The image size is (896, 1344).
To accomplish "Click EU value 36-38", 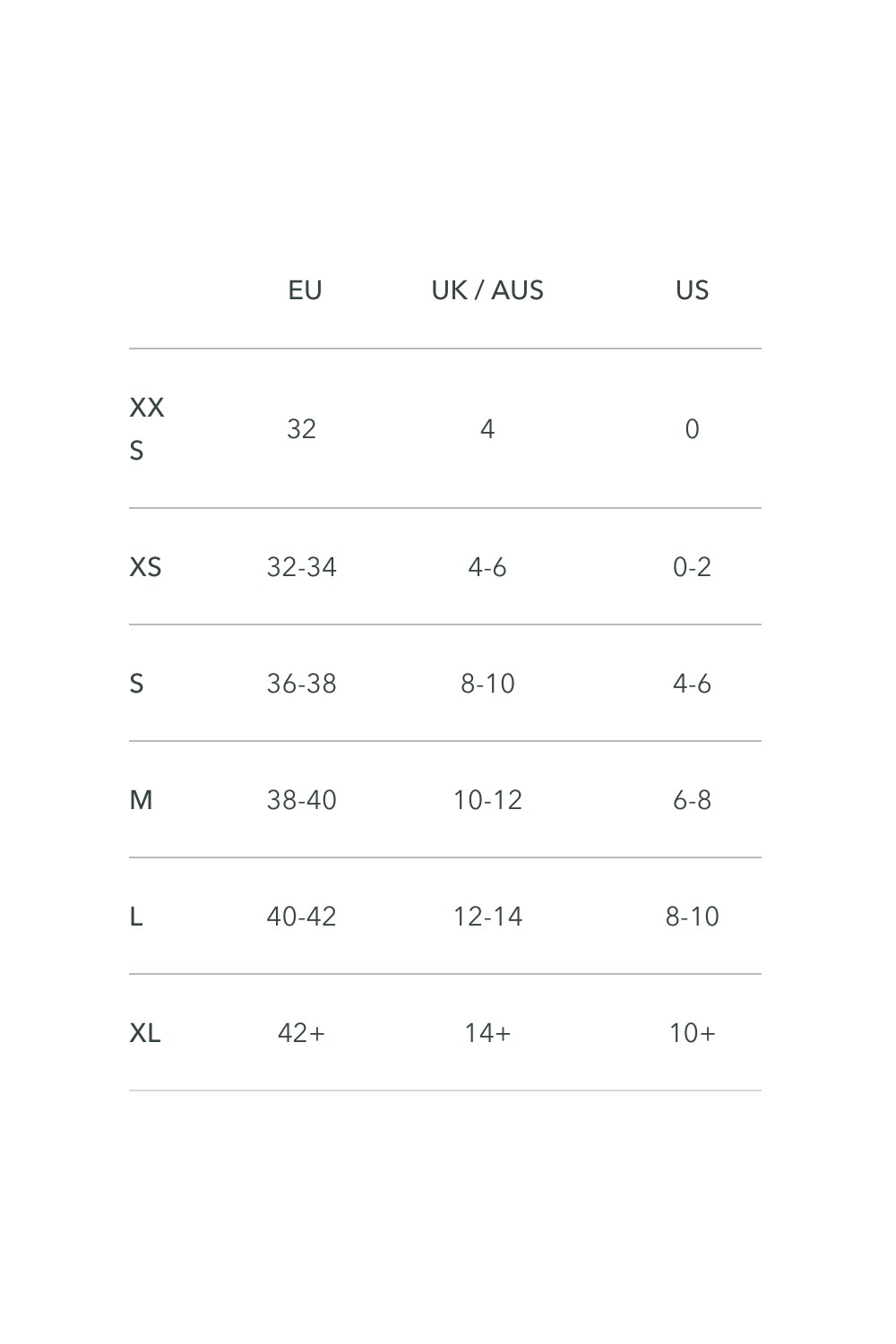I will tap(301, 684).
